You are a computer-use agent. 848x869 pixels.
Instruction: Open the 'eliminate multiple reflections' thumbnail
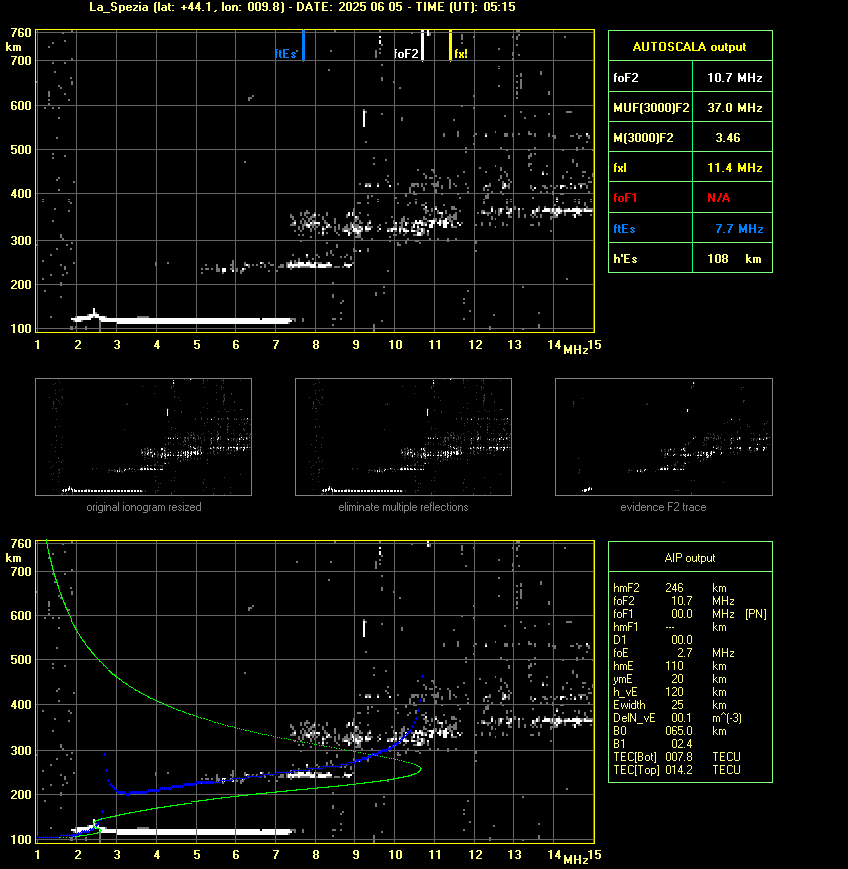click(x=403, y=437)
